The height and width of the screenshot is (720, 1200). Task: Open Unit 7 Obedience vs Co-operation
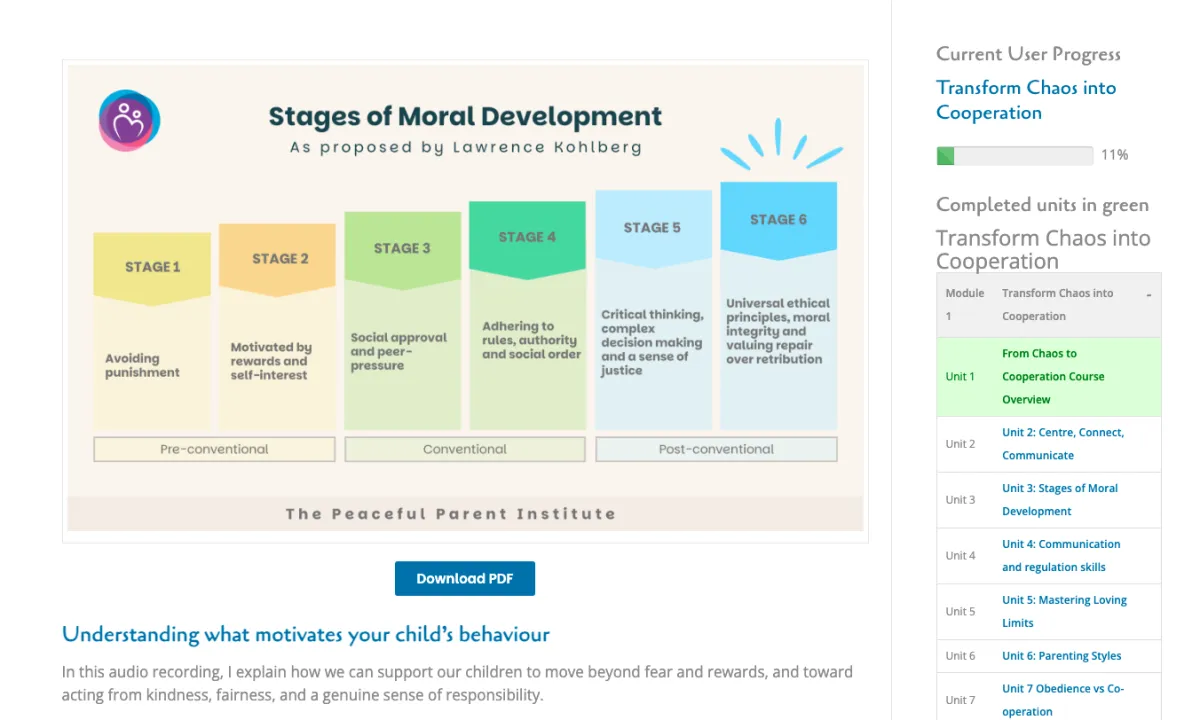click(x=1063, y=700)
